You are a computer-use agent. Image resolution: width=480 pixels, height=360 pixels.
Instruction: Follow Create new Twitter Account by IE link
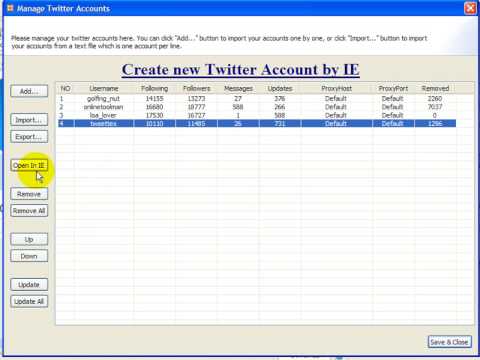(x=240, y=70)
